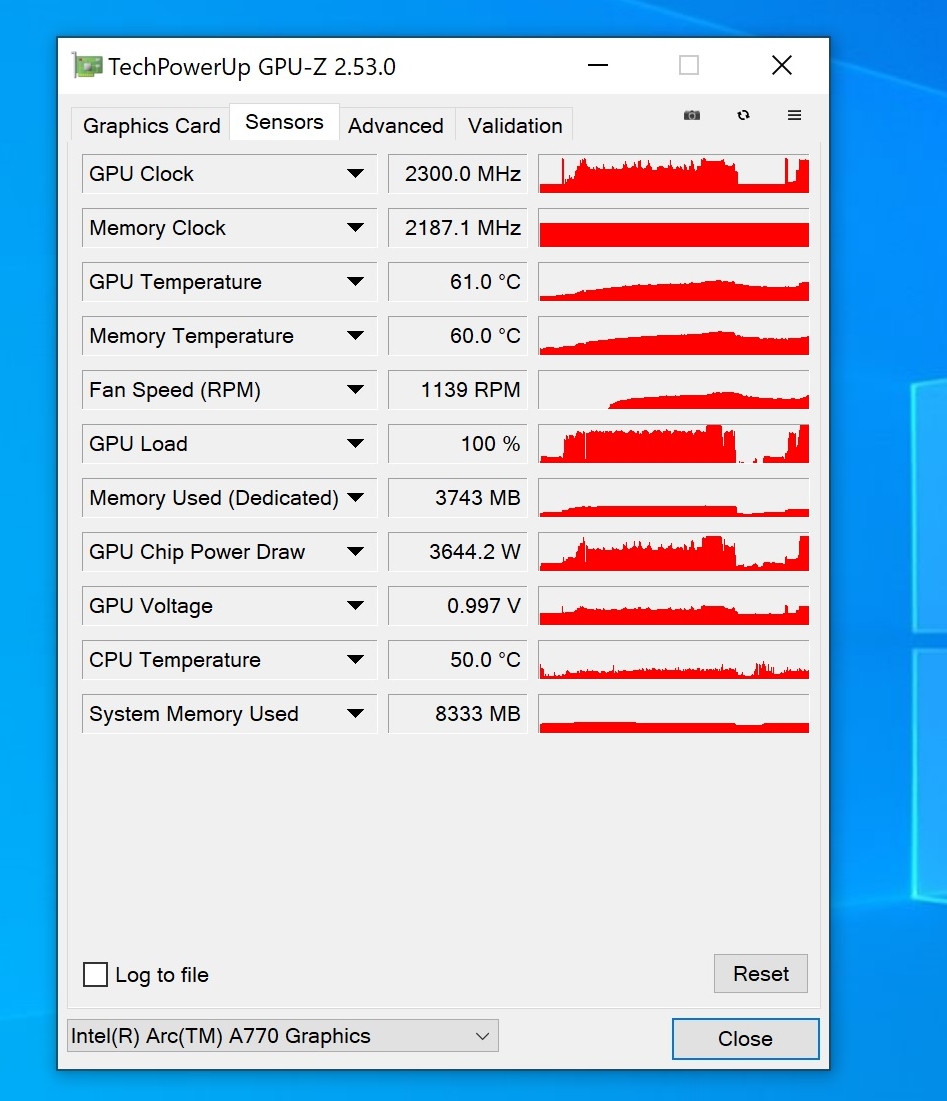
Task: Click the GPU-Z app icon in title bar
Action: coord(87,66)
